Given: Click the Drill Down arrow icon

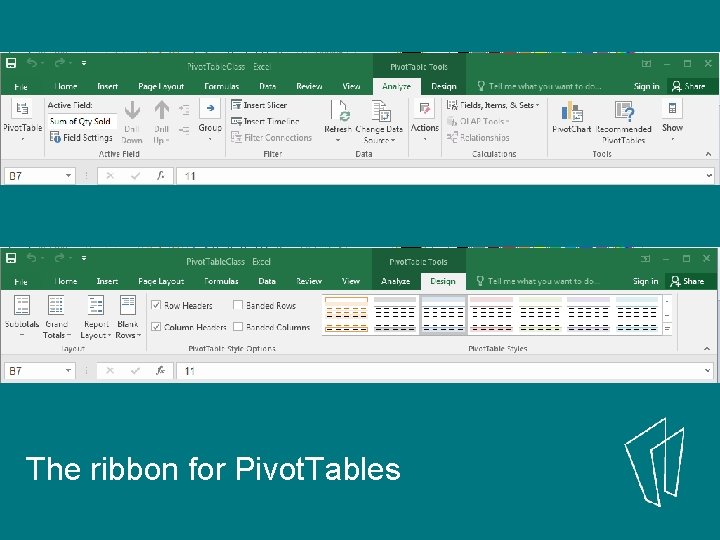Looking at the screenshot, I should 132,111.
